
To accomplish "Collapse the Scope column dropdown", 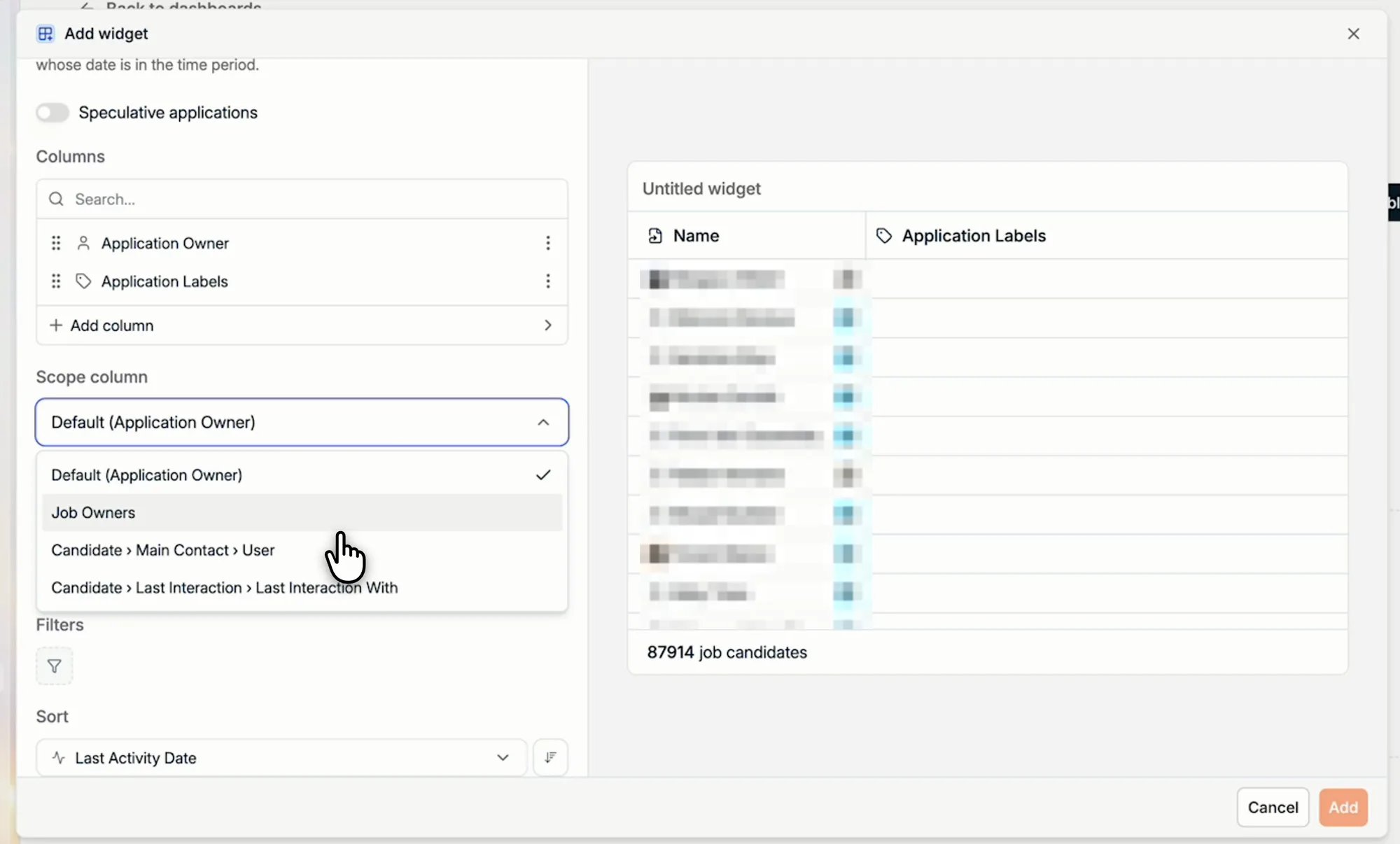I will pos(543,422).
